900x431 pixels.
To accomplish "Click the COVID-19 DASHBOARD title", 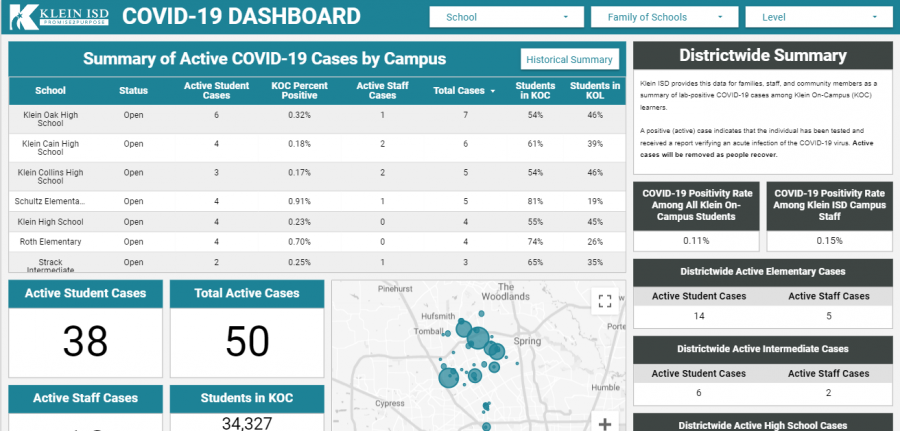I will pyautogui.click(x=242, y=17).
